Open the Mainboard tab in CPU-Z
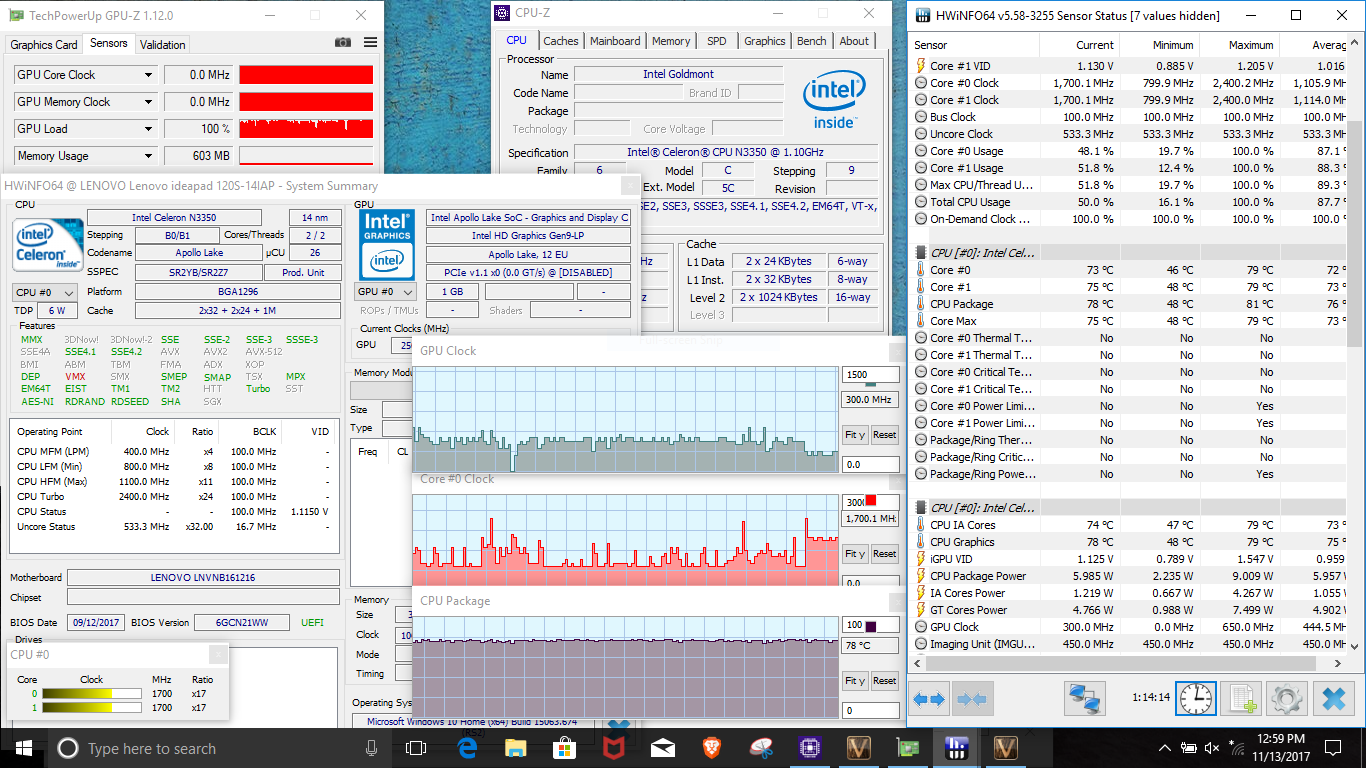Image resolution: width=1366 pixels, height=768 pixels. pos(615,41)
